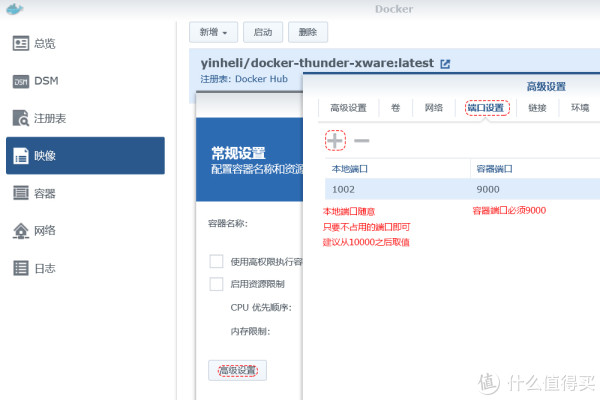
Task: Switch to 网络 tab in advanced settings
Action: (x=434, y=108)
